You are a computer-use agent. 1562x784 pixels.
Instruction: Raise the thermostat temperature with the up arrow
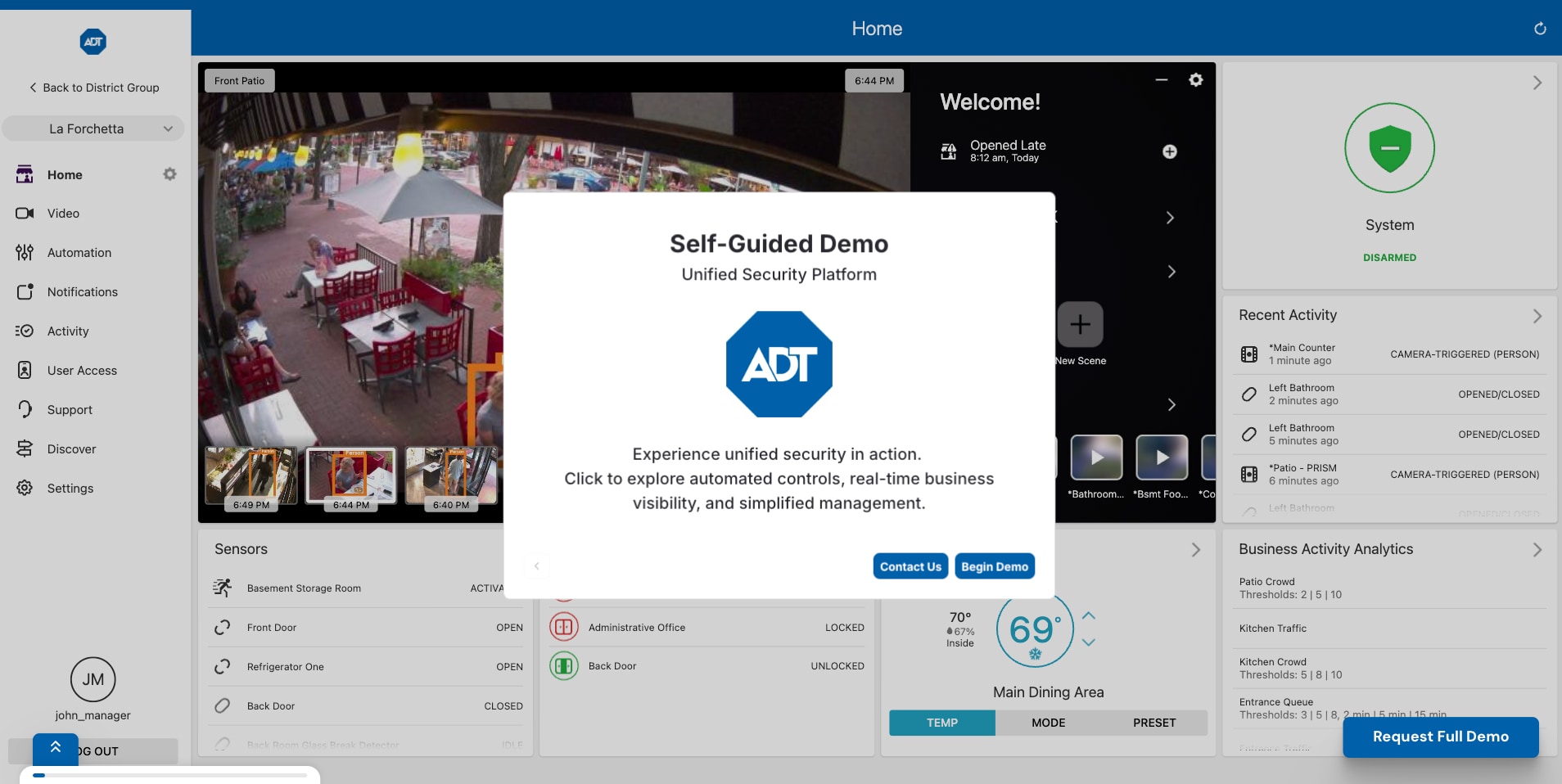click(x=1088, y=615)
